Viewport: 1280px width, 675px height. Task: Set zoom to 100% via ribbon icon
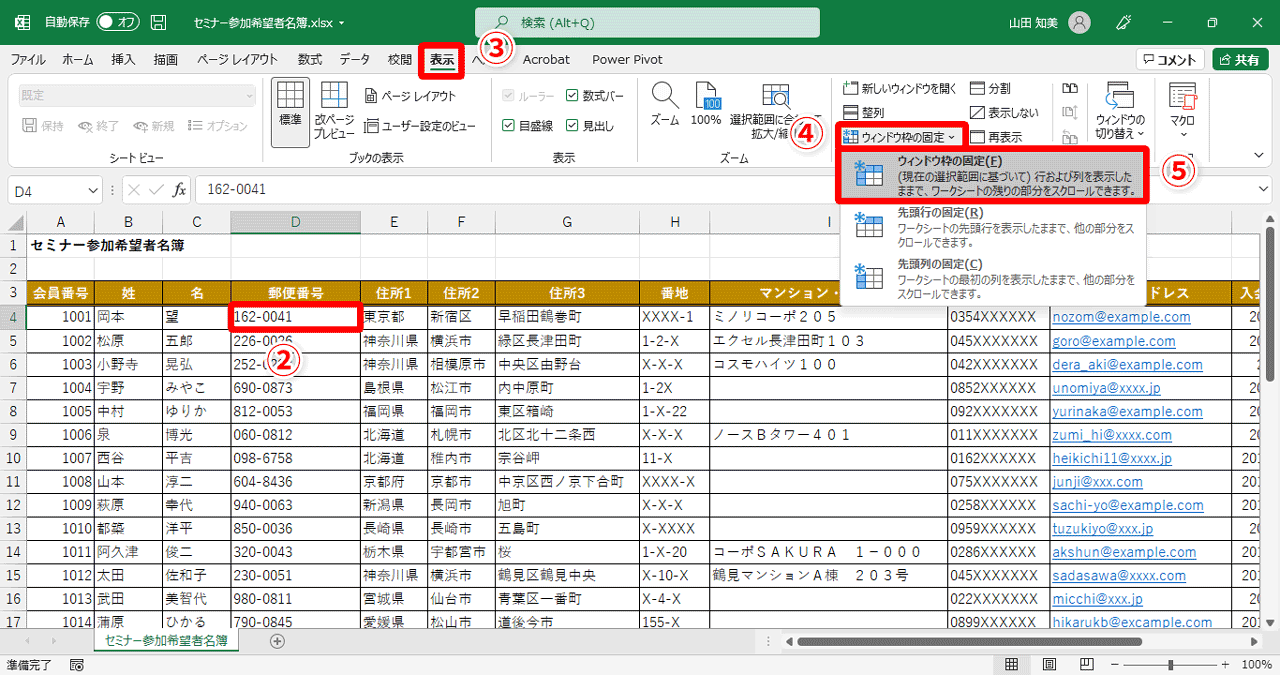pyautogui.click(x=705, y=105)
